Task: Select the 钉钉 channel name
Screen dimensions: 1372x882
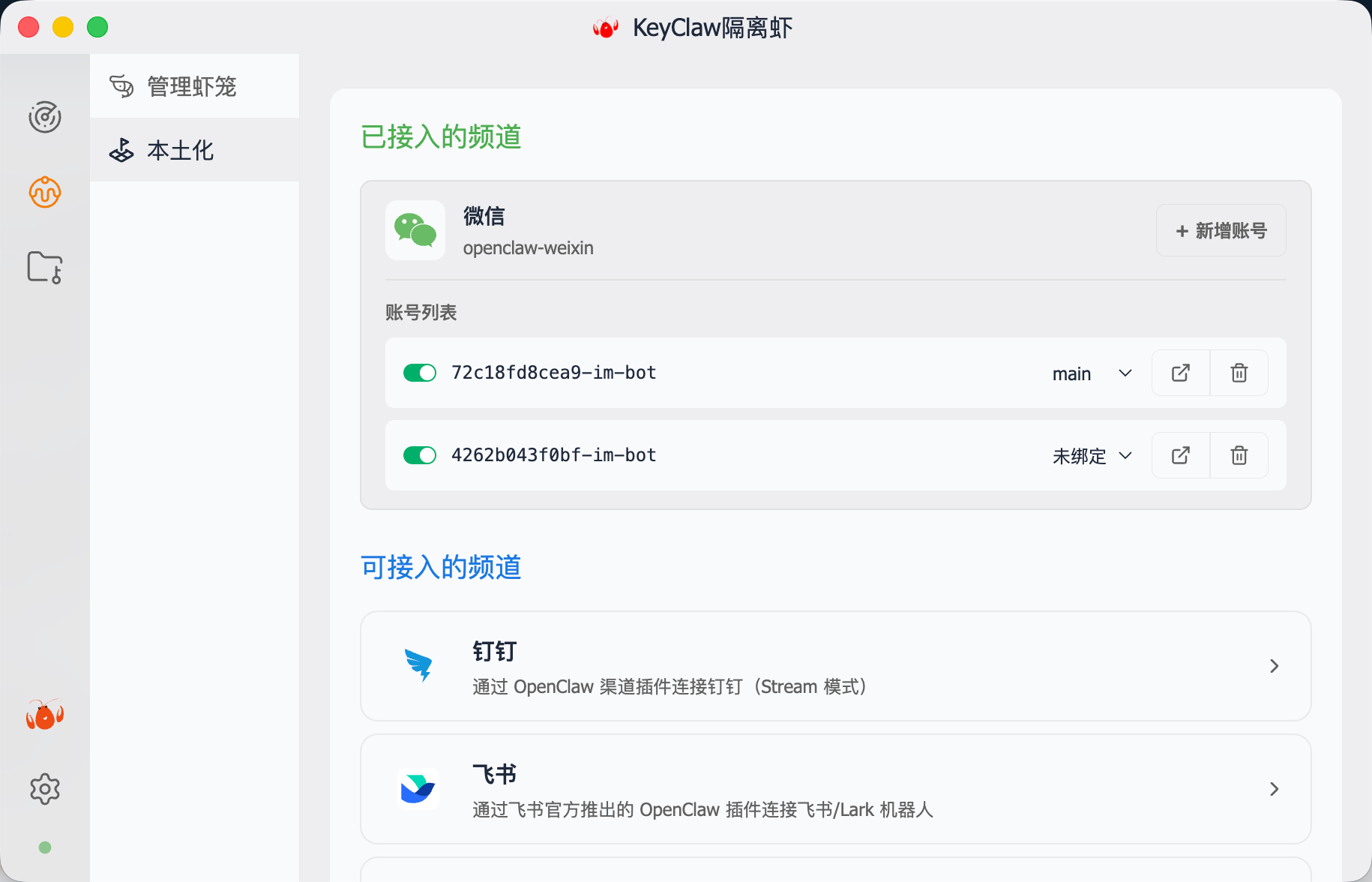Action: pos(495,651)
